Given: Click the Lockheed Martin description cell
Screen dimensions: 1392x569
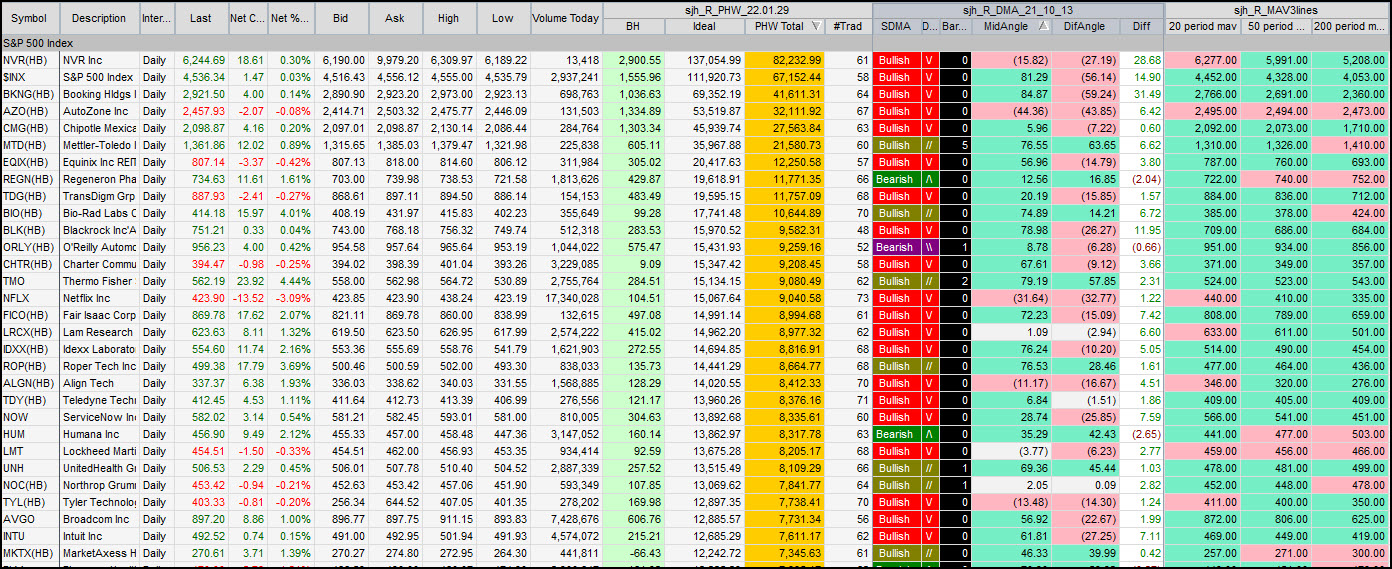Looking at the screenshot, I should coord(99,452).
